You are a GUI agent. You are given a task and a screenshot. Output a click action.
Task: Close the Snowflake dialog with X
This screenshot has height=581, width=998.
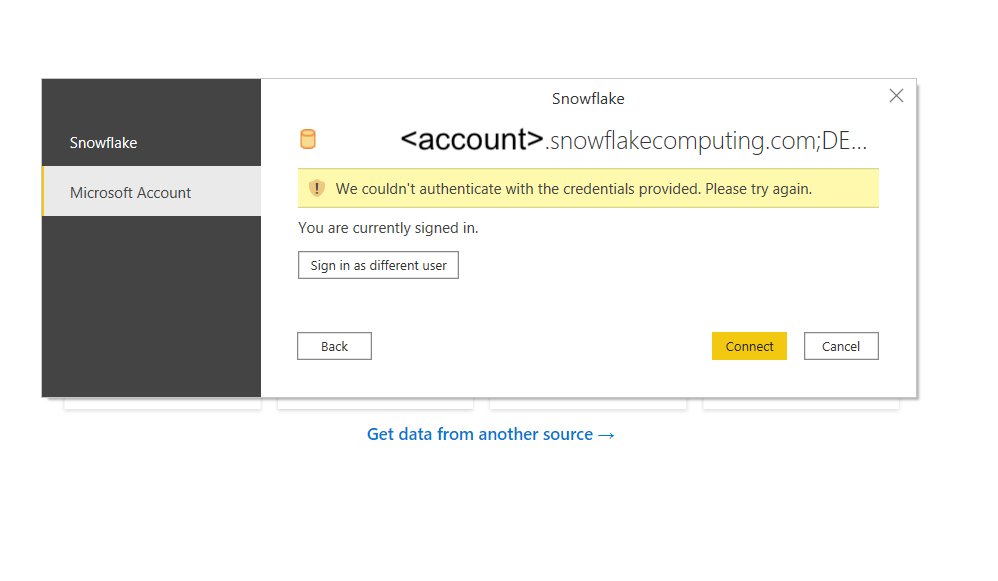tap(896, 96)
